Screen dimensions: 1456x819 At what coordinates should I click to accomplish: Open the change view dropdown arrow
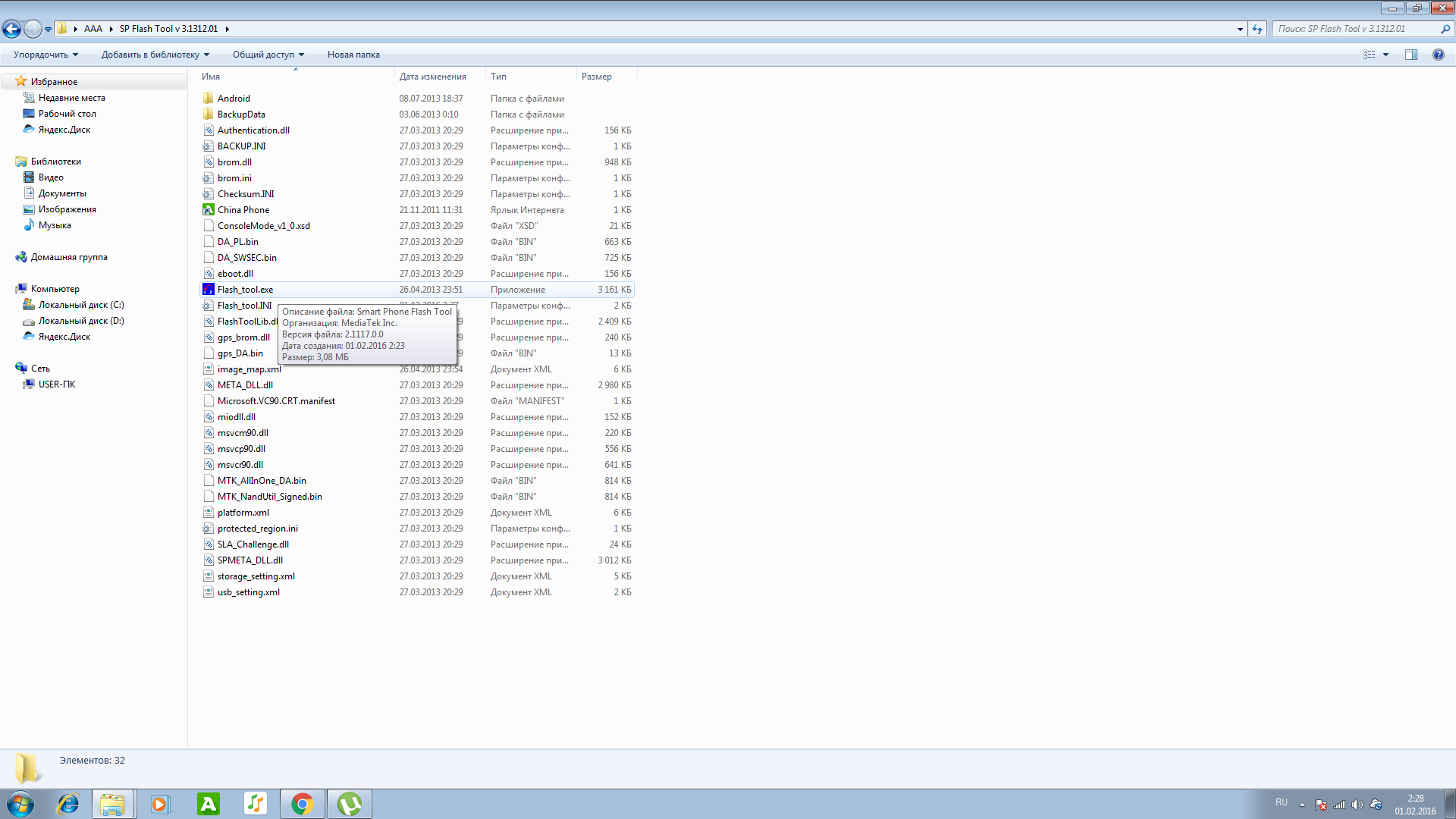pyautogui.click(x=1385, y=55)
